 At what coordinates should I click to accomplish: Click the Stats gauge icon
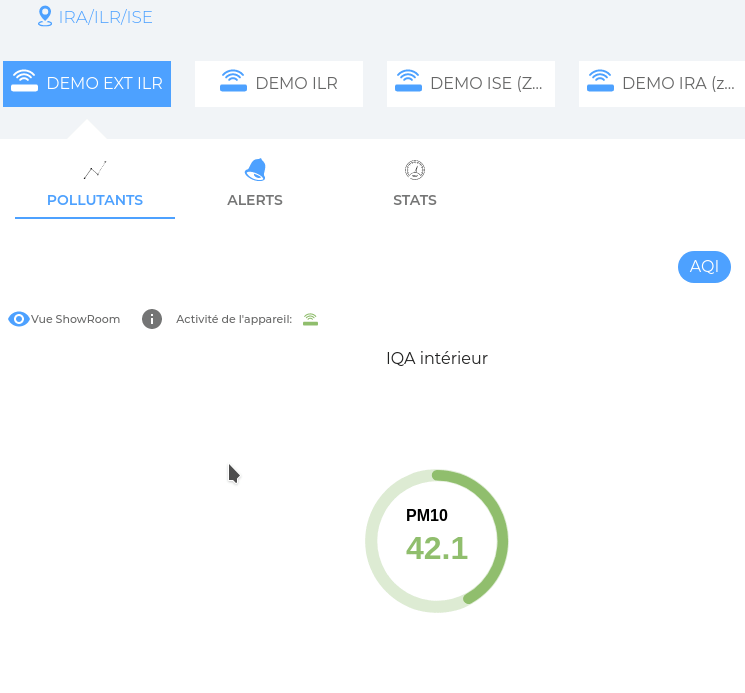click(x=415, y=170)
